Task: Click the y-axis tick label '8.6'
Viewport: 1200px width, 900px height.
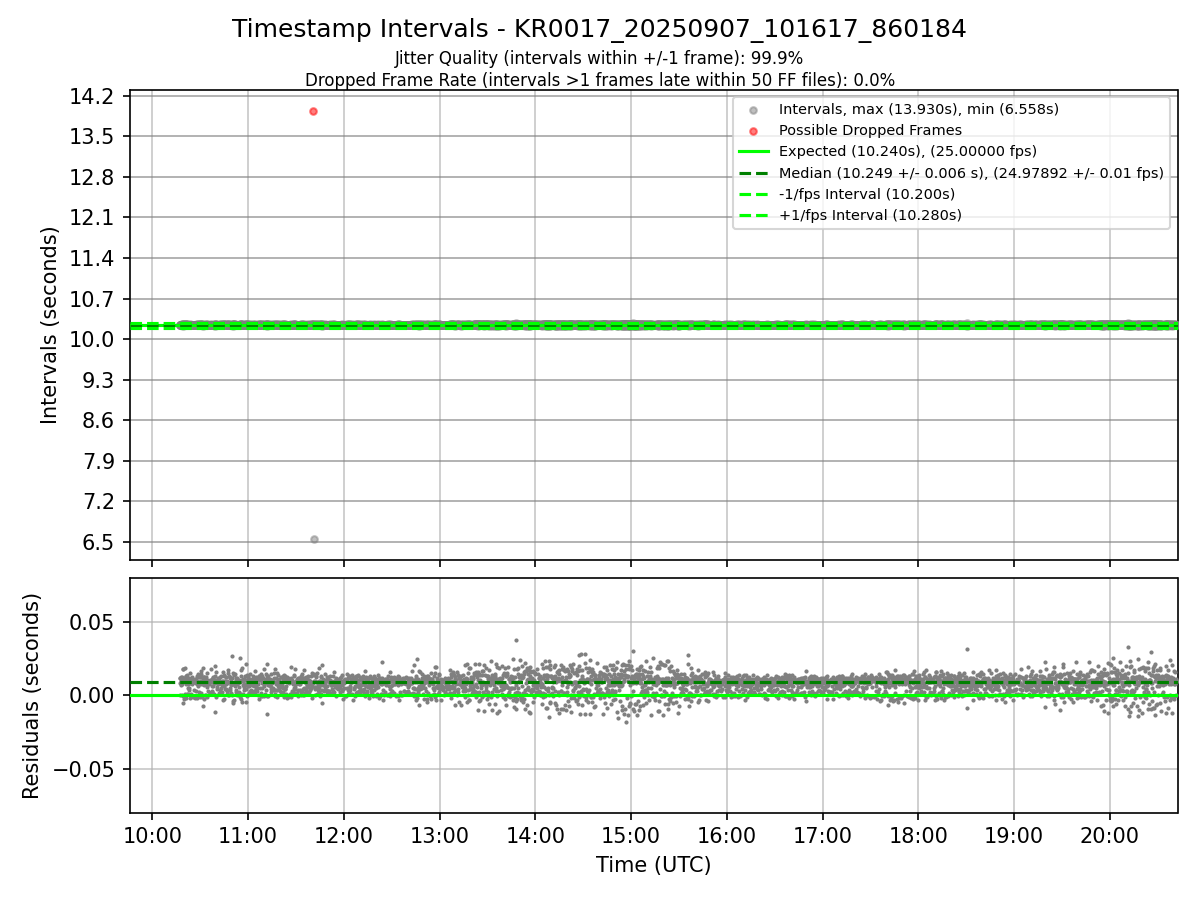Action: tap(101, 421)
